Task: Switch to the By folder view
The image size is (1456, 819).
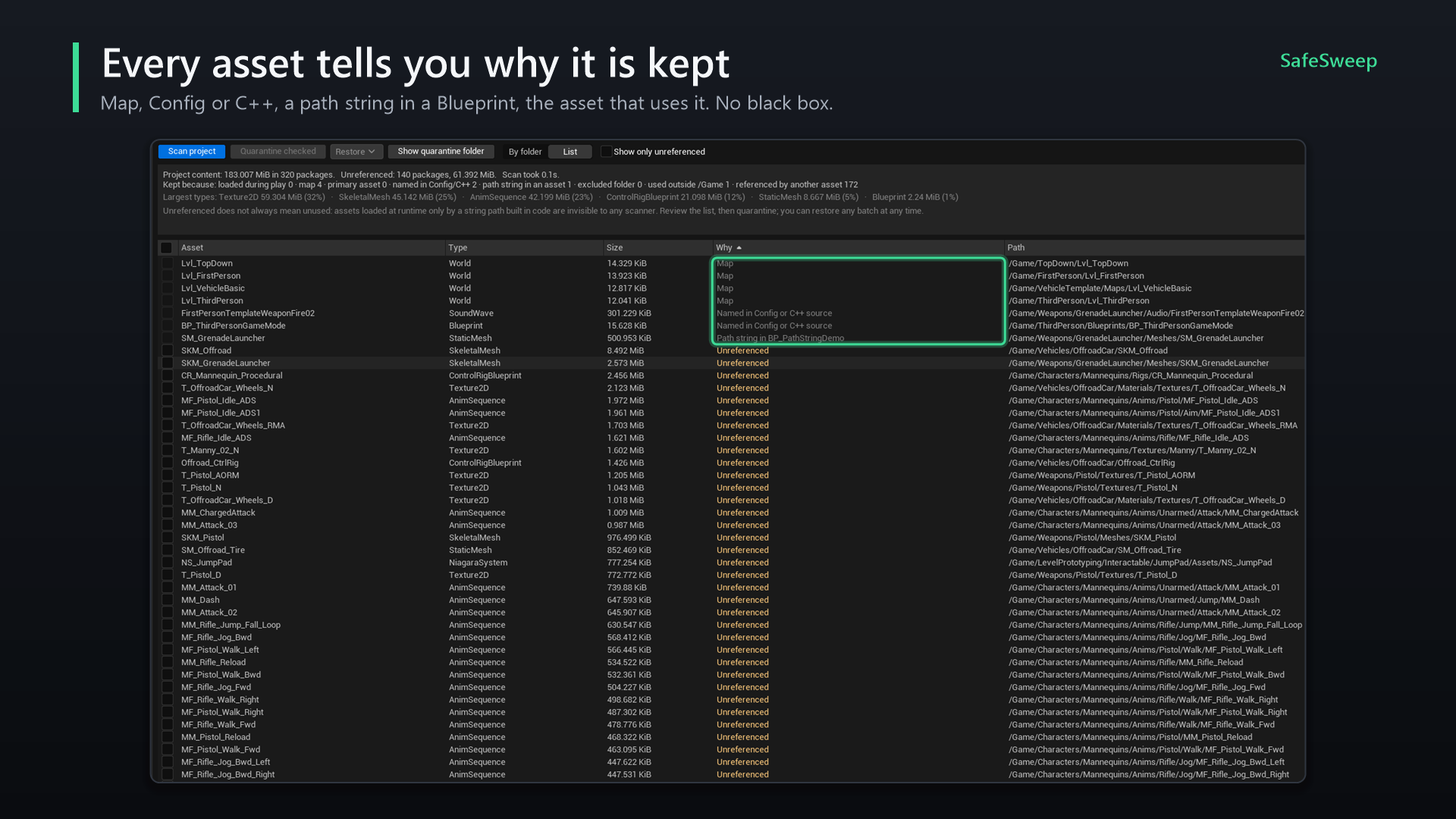Action: point(525,152)
